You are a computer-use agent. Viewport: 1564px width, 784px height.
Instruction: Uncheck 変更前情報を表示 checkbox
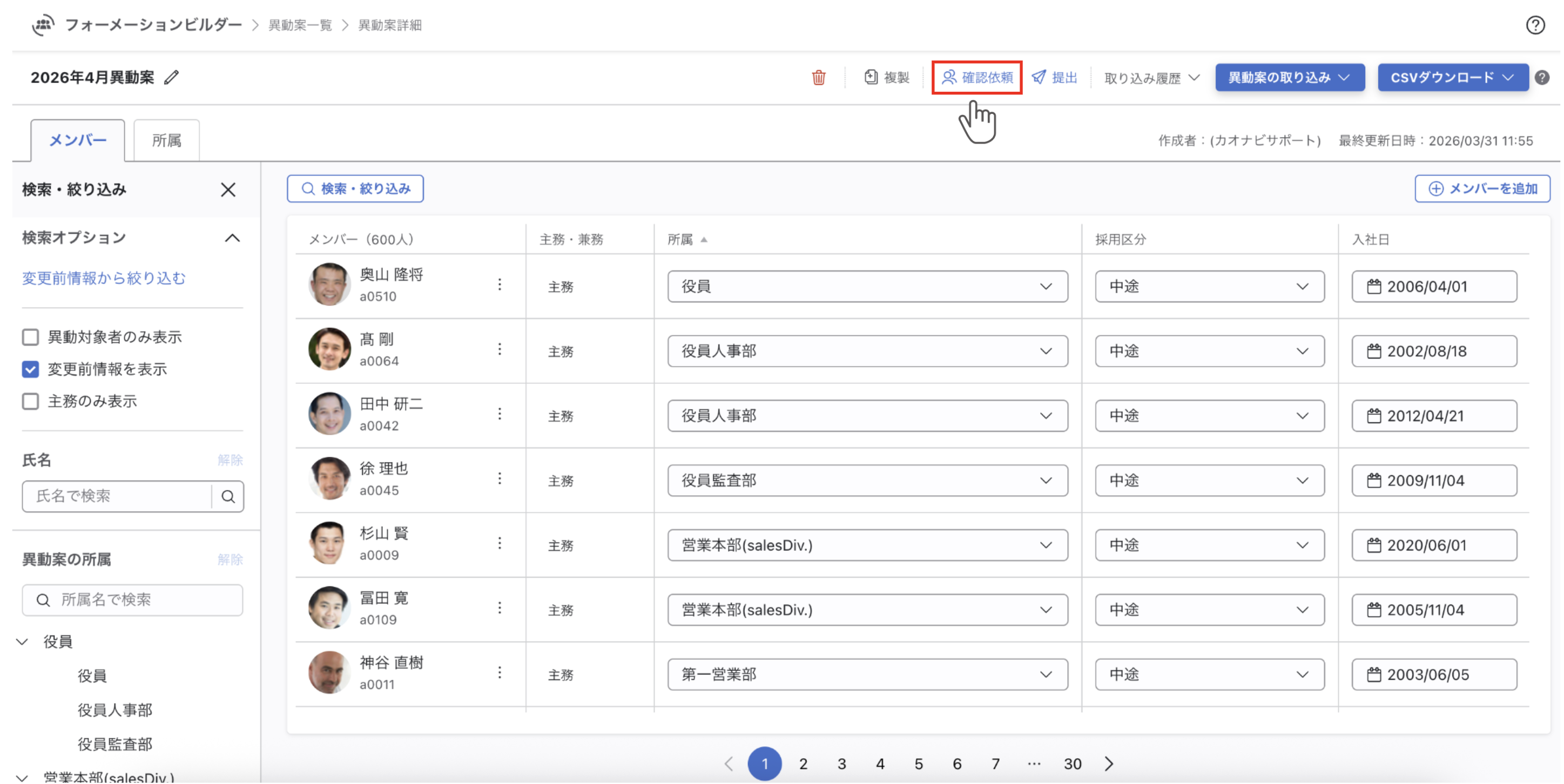(30, 369)
